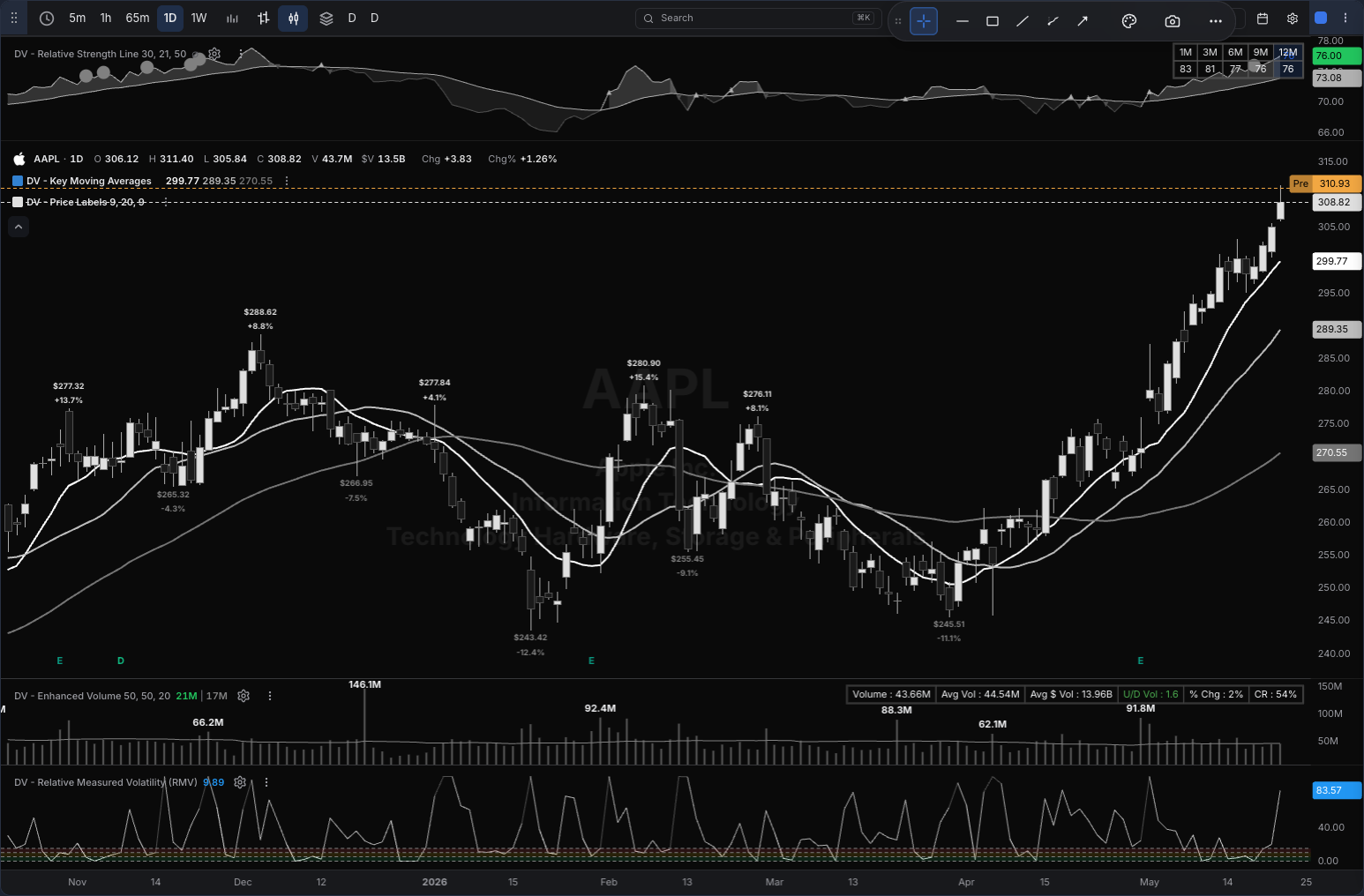Click the green 76.00 RS axis label
Image resolution: width=1364 pixels, height=896 pixels.
tap(1338, 56)
